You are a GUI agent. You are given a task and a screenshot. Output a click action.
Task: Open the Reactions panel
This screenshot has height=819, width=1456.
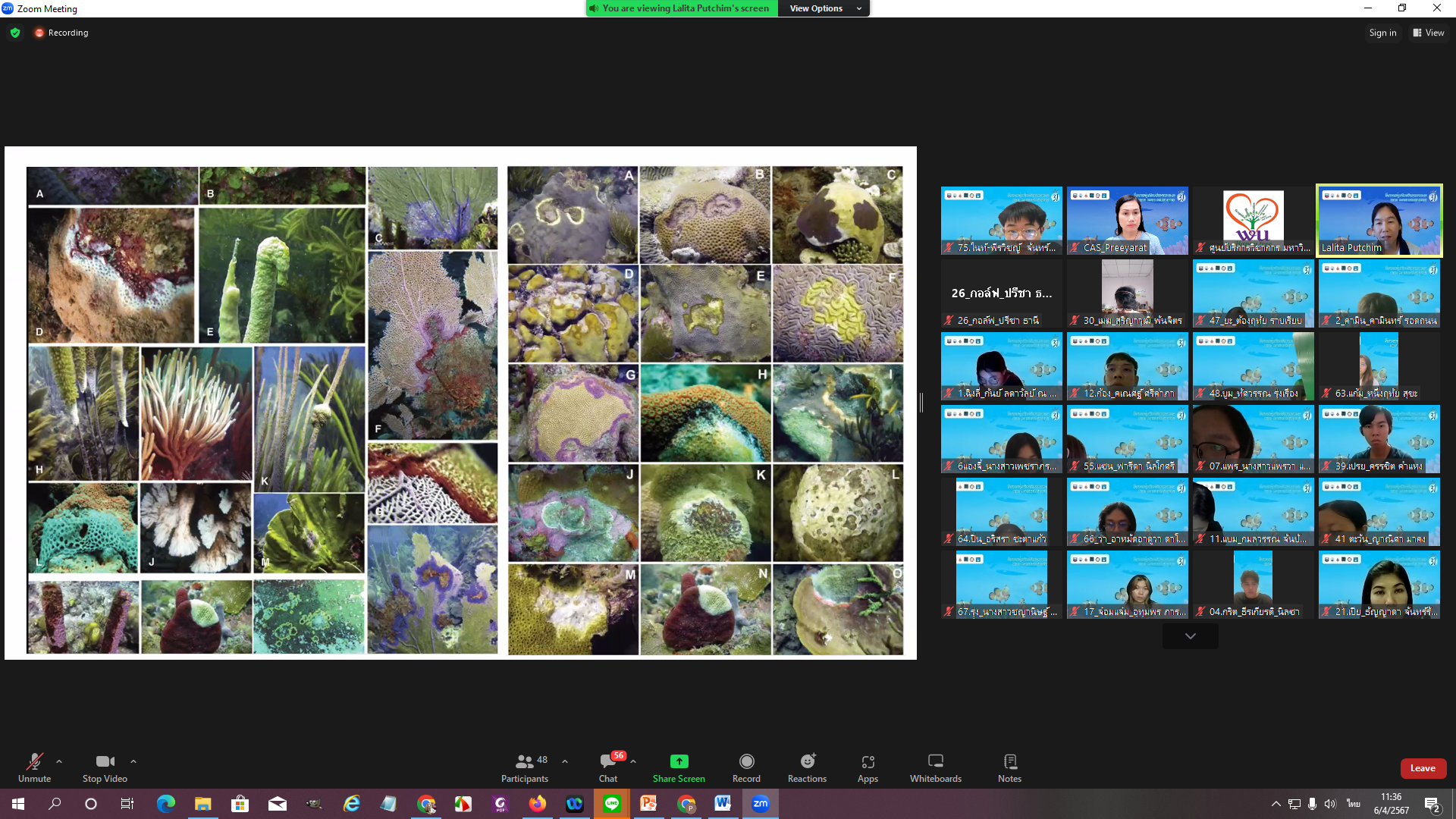tap(807, 767)
